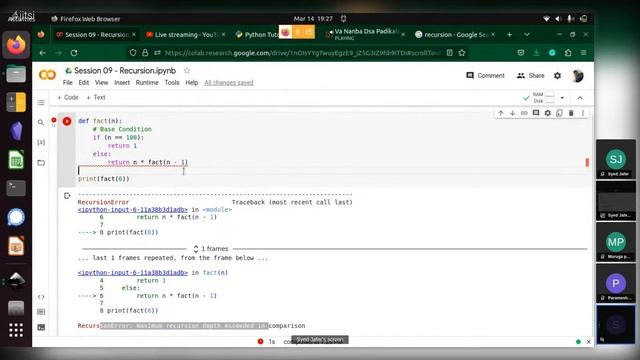The image size is (640, 360).
Task: Open the Files folder sidebar icon
Action: (41, 162)
